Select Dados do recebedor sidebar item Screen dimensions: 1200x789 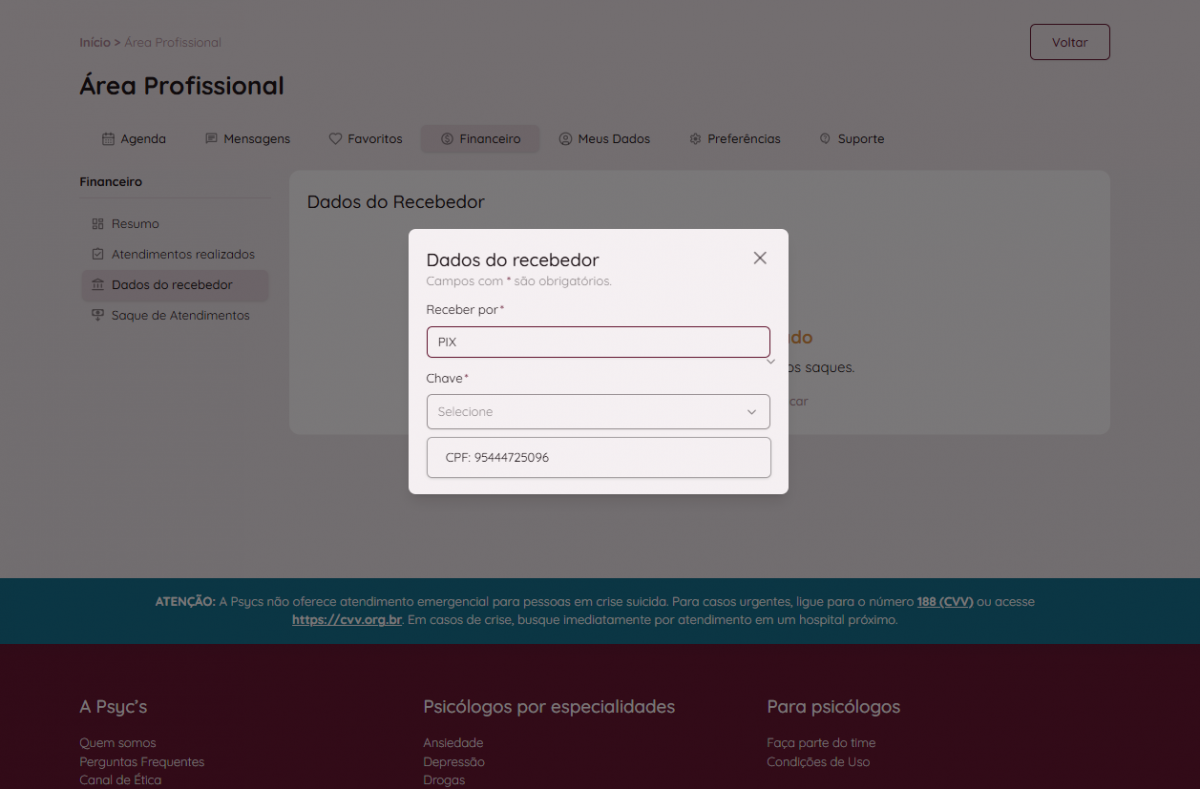point(172,285)
